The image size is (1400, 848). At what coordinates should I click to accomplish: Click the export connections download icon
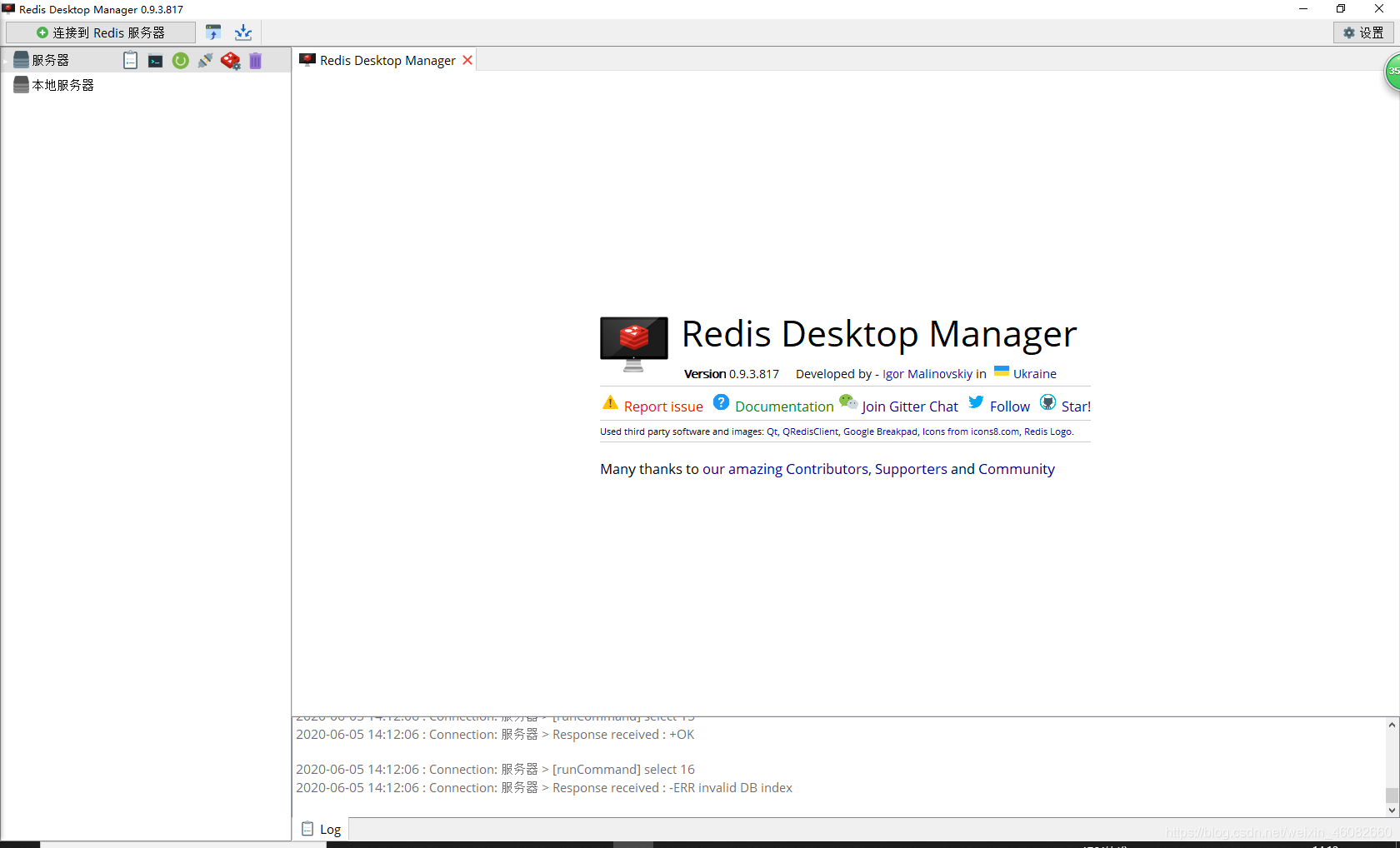click(243, 32)
